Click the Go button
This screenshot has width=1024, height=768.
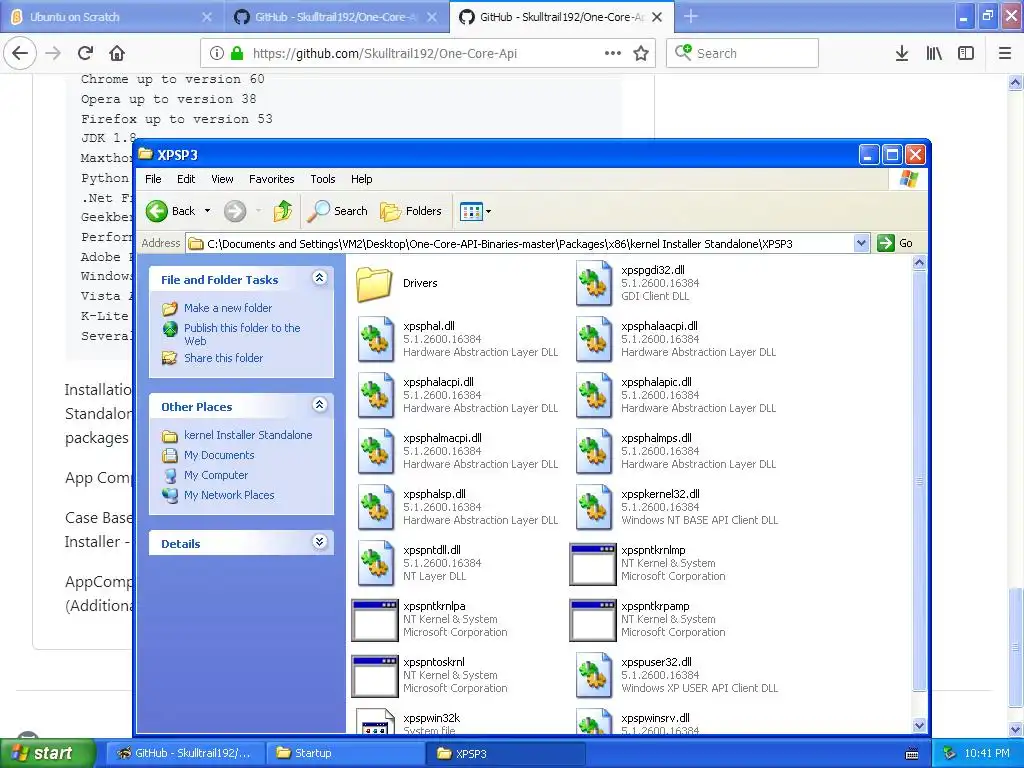[895, 243]
